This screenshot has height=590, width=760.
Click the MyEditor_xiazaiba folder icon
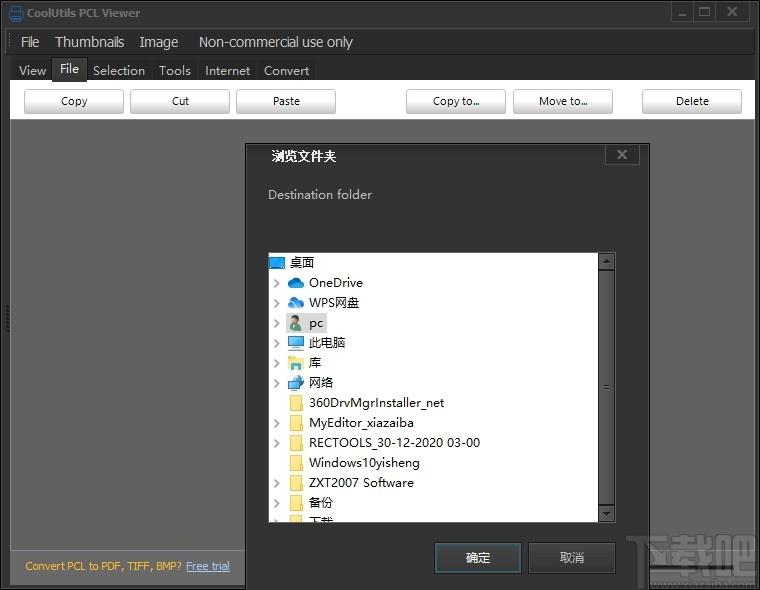[296, 423]
